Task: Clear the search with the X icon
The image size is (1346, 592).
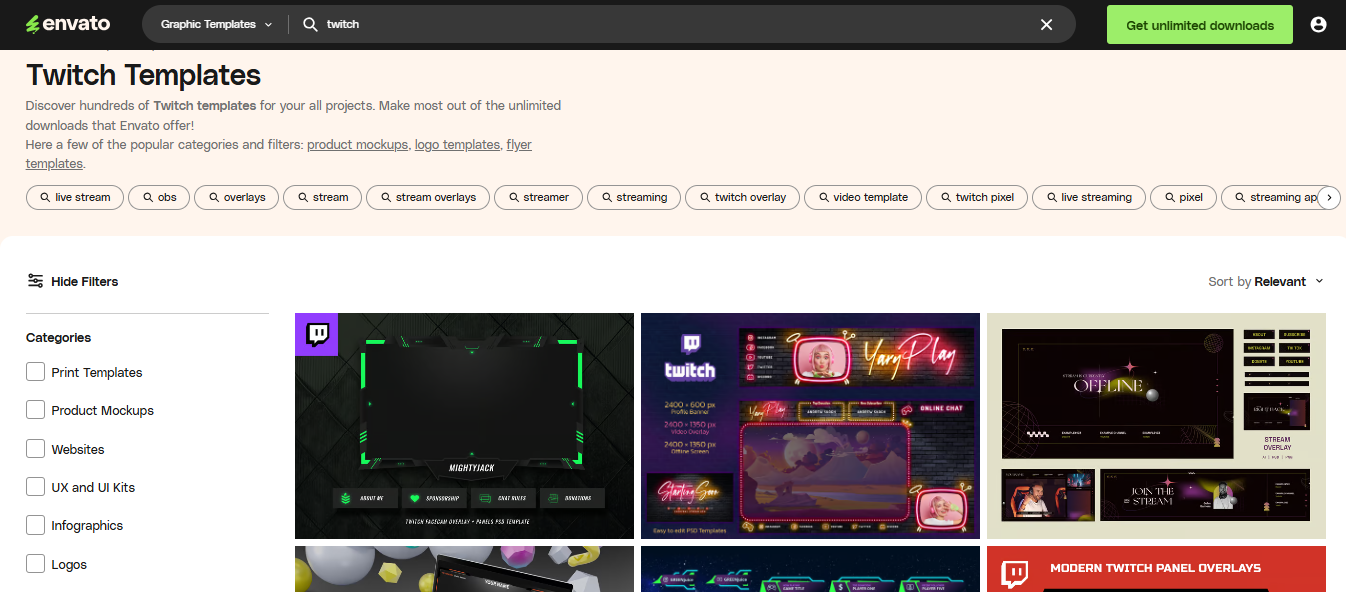Action: [x=1046, y=24]
